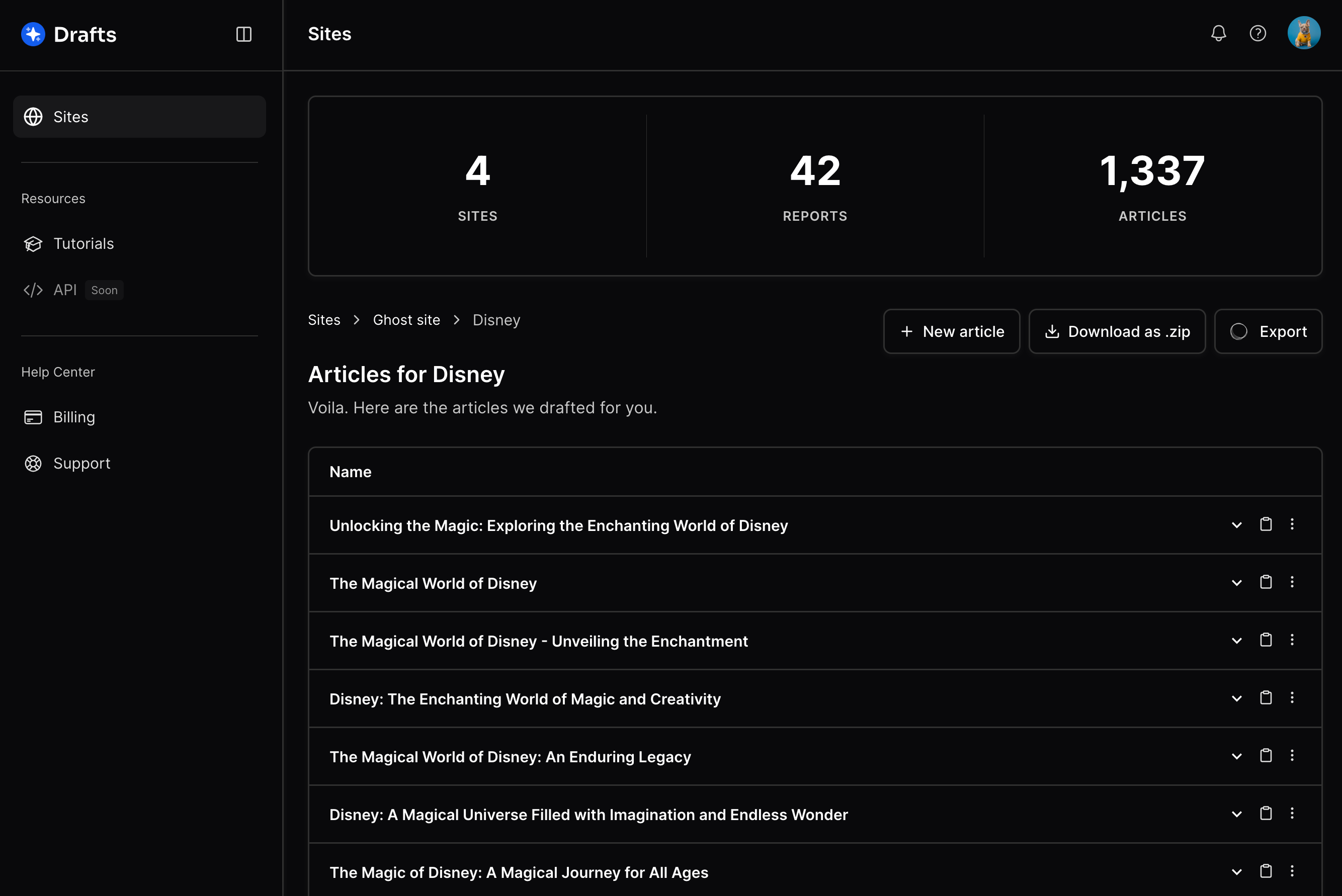The height and width of the screenshot is (896, 1342).
Task: Expand 'The Magical World of Disney' row chevron
Action: 1236,583
